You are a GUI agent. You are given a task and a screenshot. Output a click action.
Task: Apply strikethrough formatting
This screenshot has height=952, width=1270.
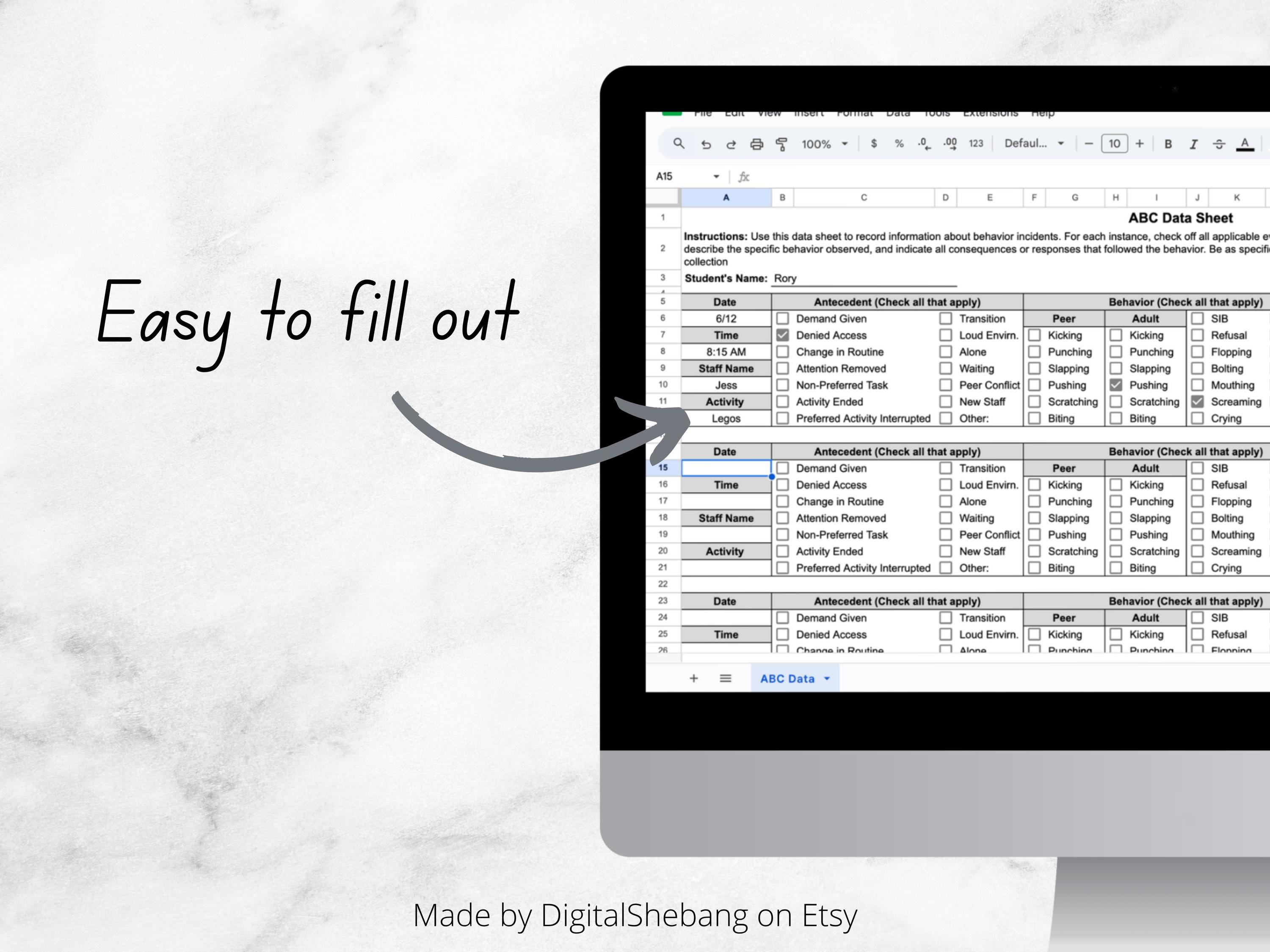[x=1219, y=143]
